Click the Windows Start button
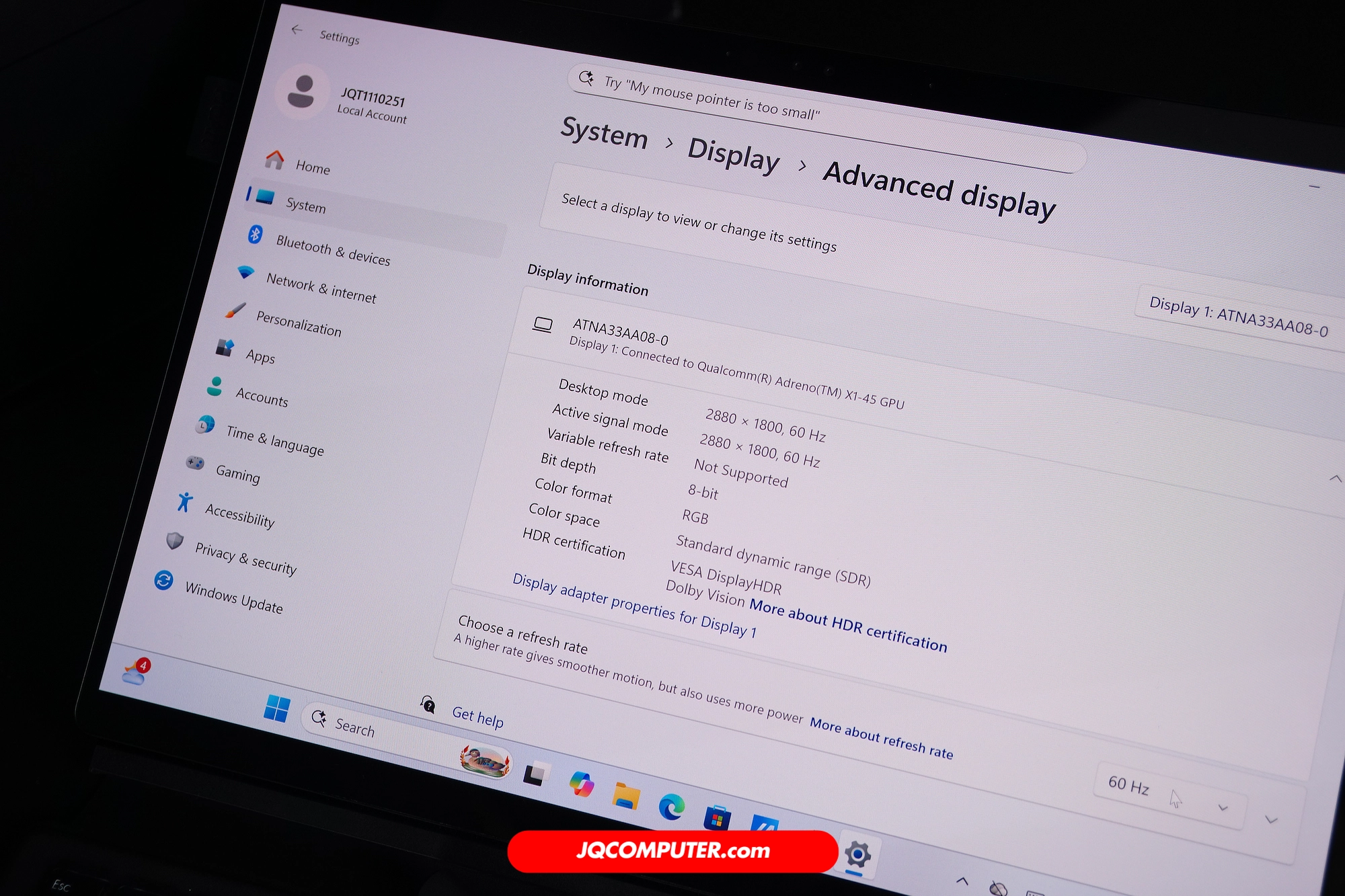The width and height of the screenshot is (1345, 896). pyautogui.click(x=276, y=708)
